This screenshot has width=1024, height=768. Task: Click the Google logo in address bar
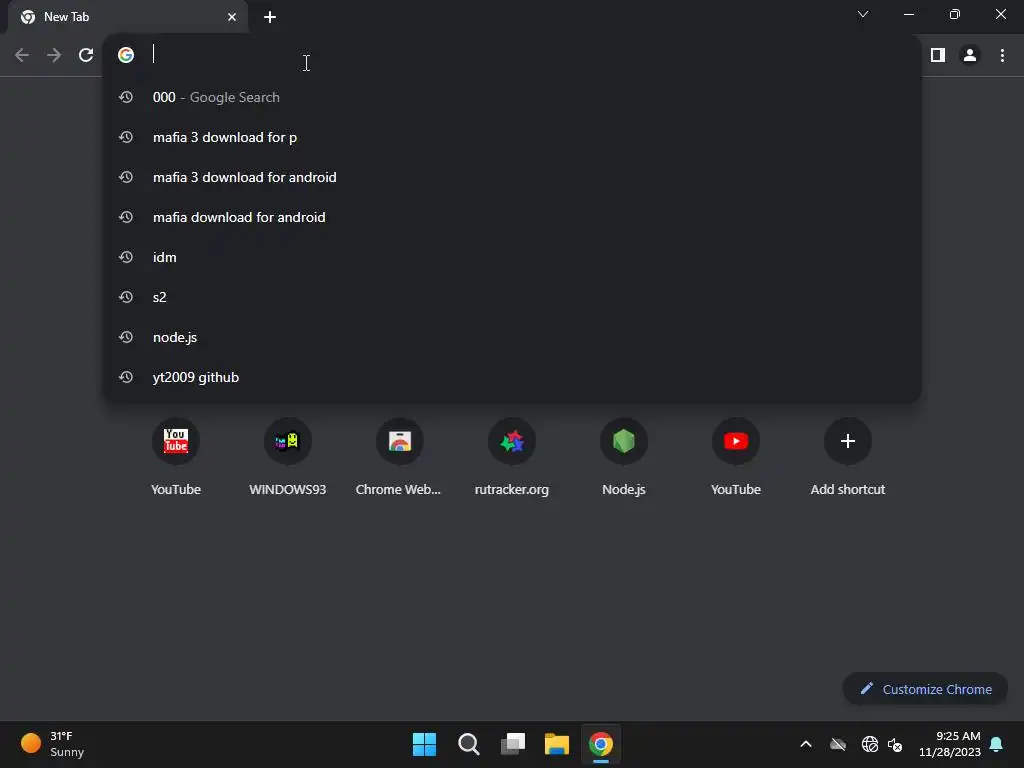coord(125,55)
